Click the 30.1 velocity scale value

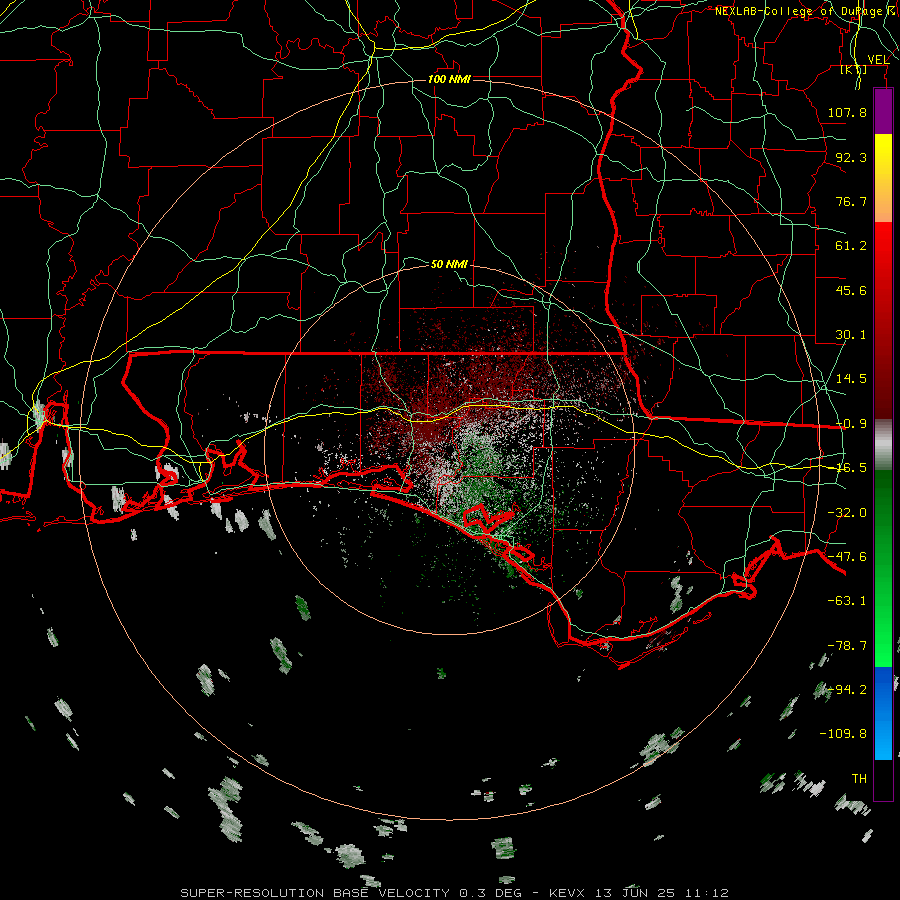click(851, 335)
